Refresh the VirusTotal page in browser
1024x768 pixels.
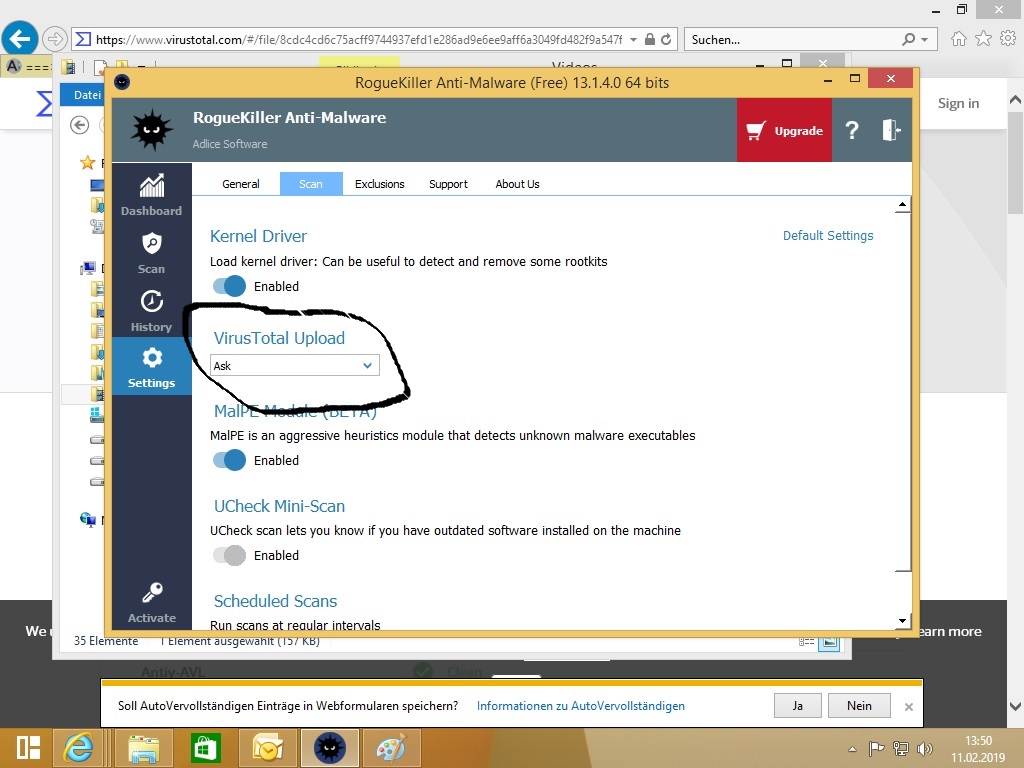click(666, 39)
